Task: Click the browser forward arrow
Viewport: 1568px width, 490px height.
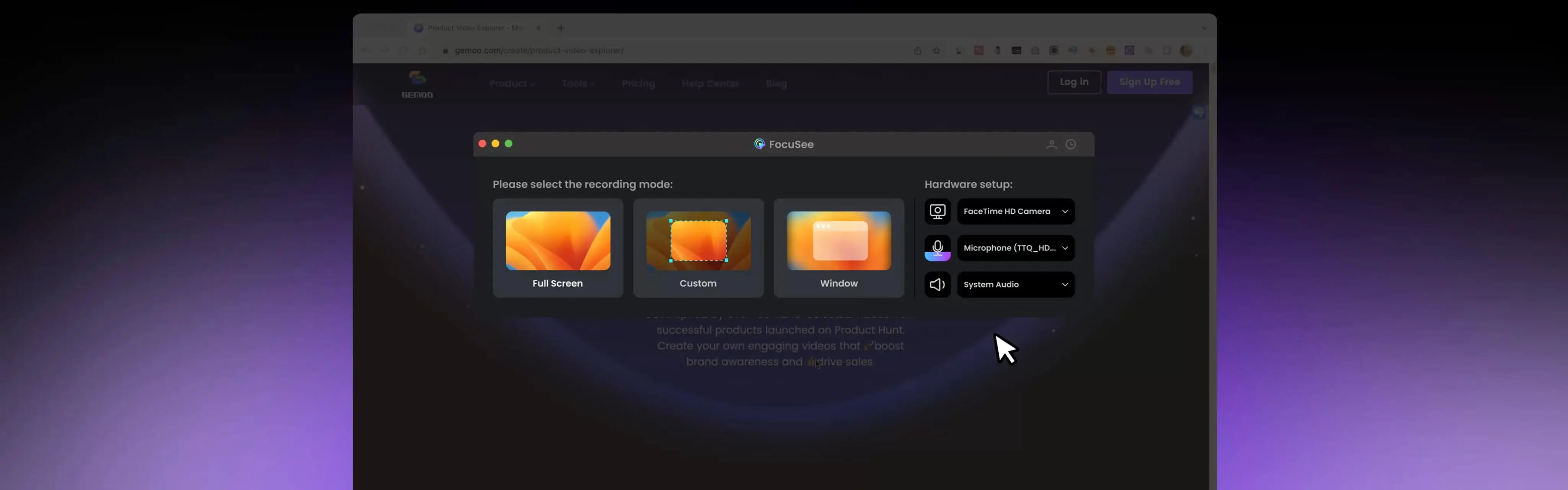Action: tap(385, 51)
